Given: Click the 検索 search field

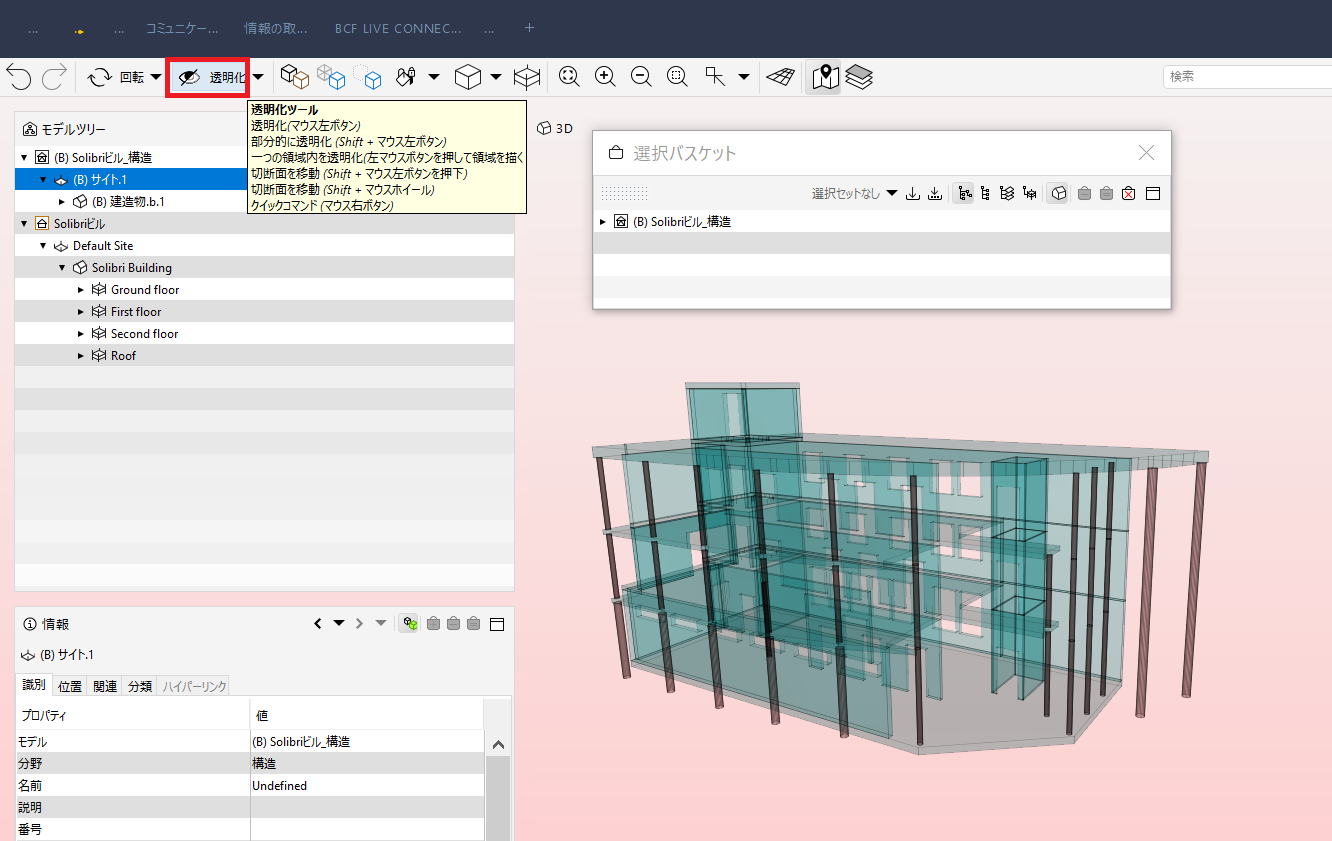Looking at the screenshot, I should 1248,76.
